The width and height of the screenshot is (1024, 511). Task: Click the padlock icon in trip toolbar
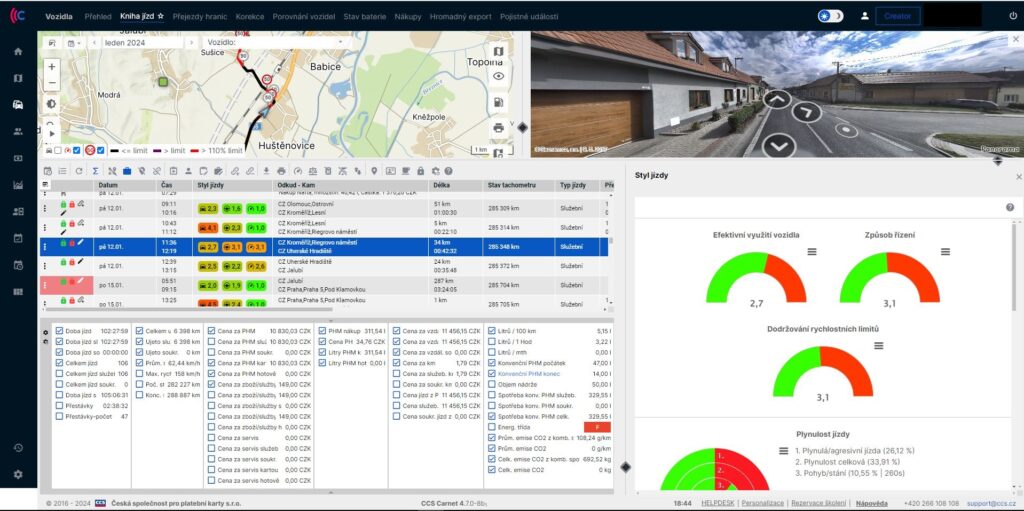(421, 171)
